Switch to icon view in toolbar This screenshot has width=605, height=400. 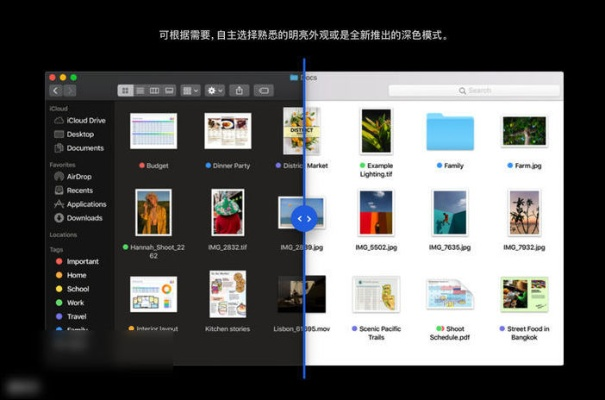pos(125,90)
